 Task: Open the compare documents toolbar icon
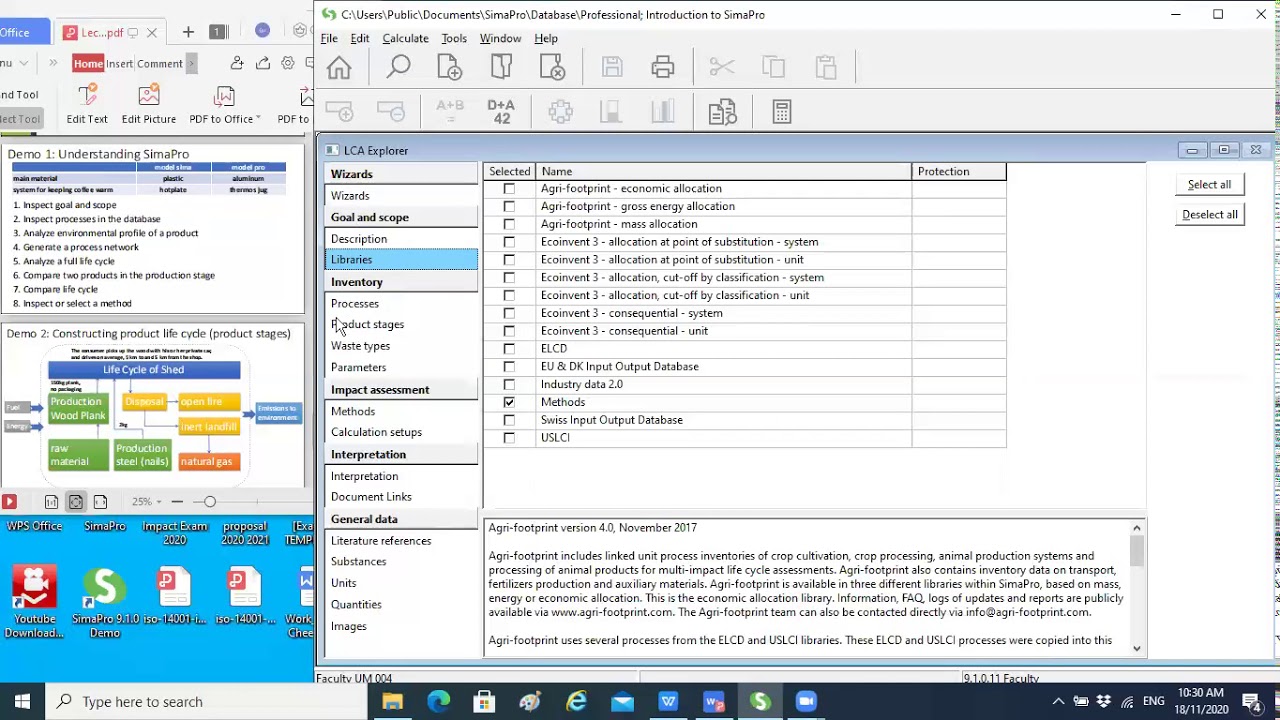[722, 111]
